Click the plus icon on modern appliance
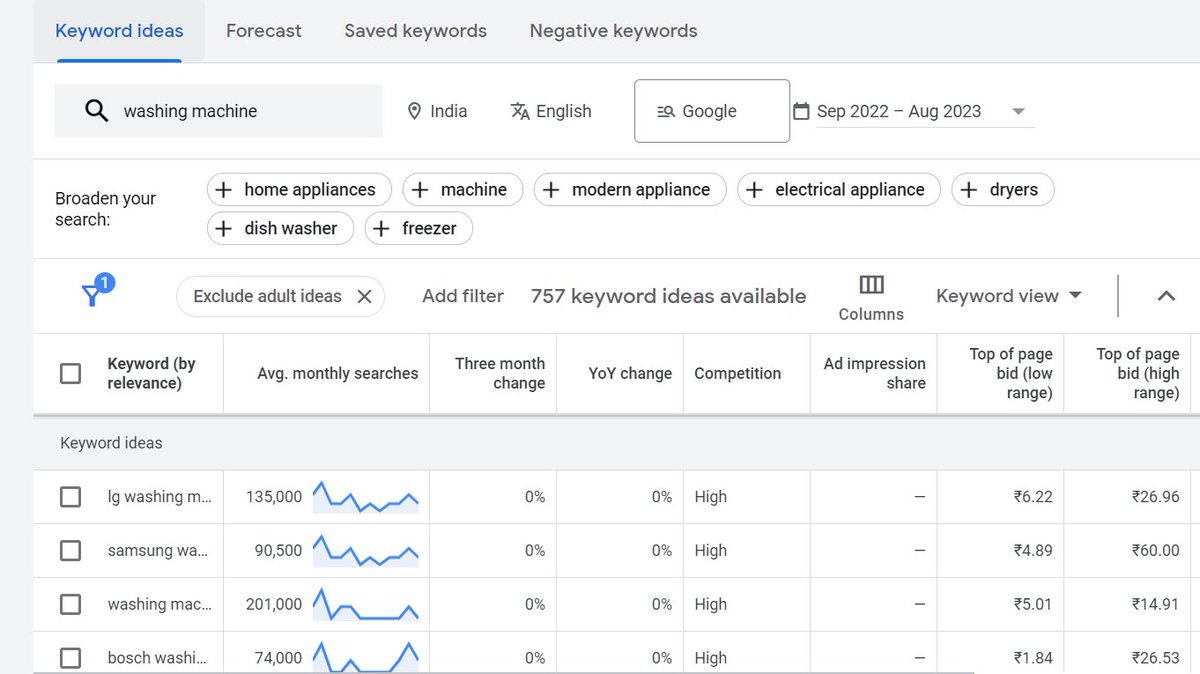The width and height of the screenshot is (1200, 674). coord(552,190)
